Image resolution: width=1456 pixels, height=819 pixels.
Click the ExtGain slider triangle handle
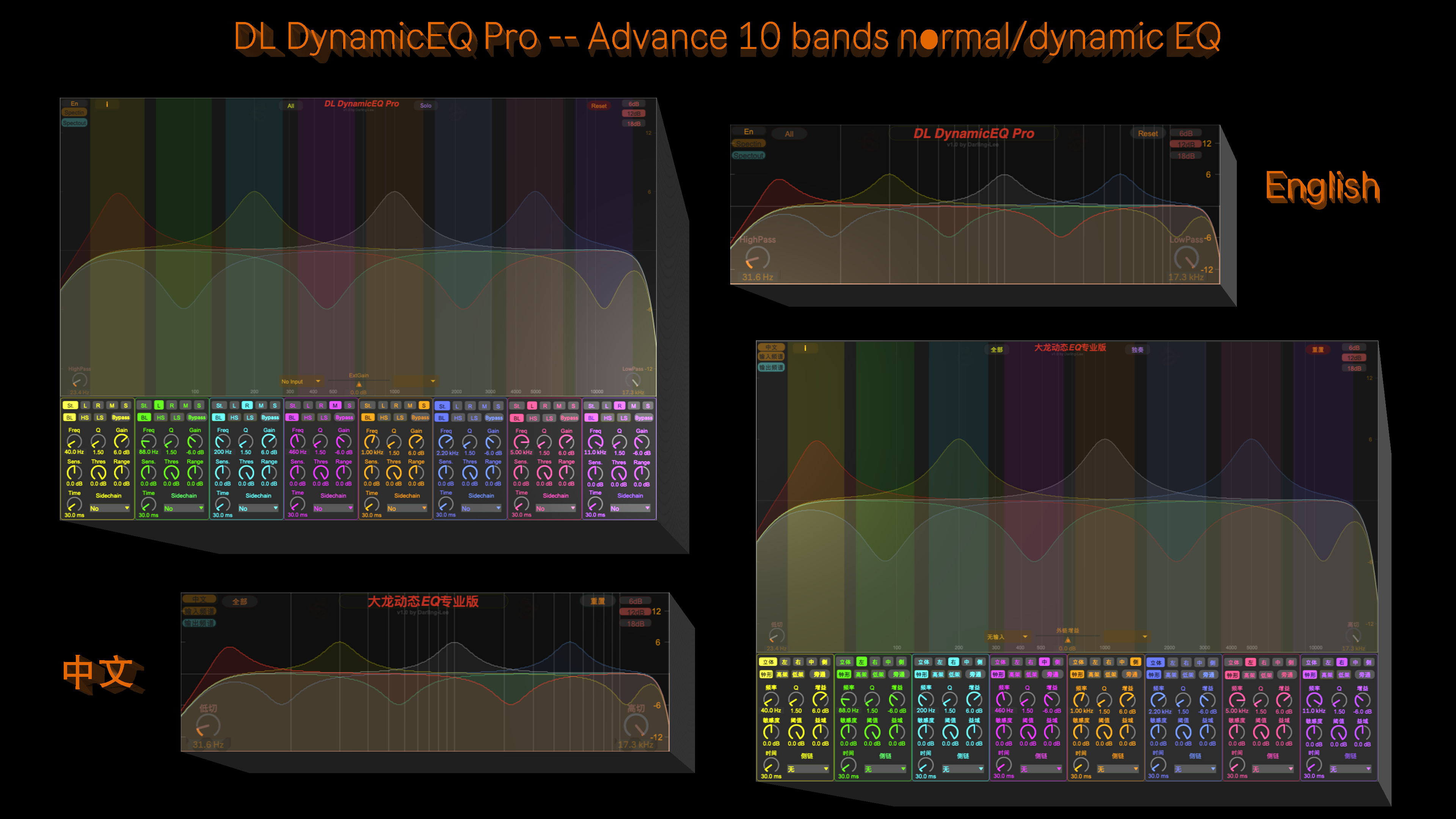point(359,385)
